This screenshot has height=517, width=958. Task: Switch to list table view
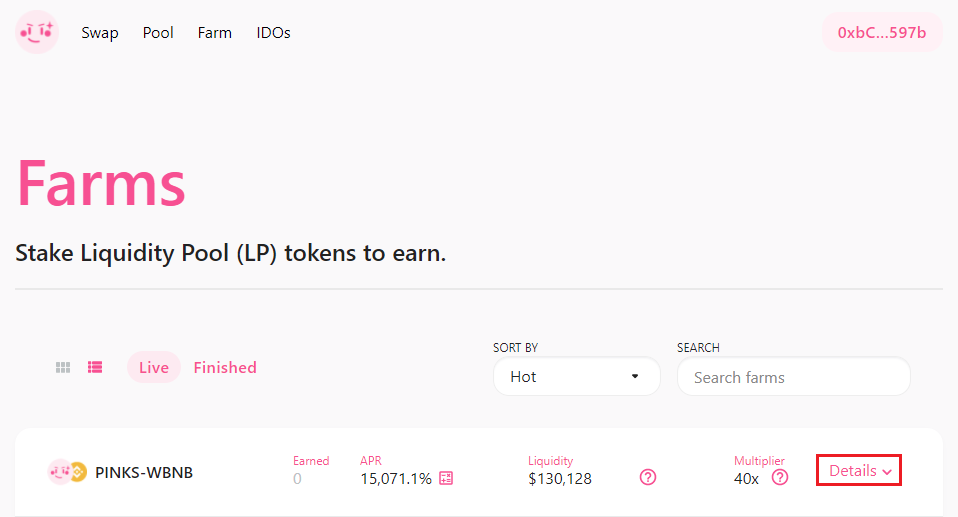click(x=95, y=368)
